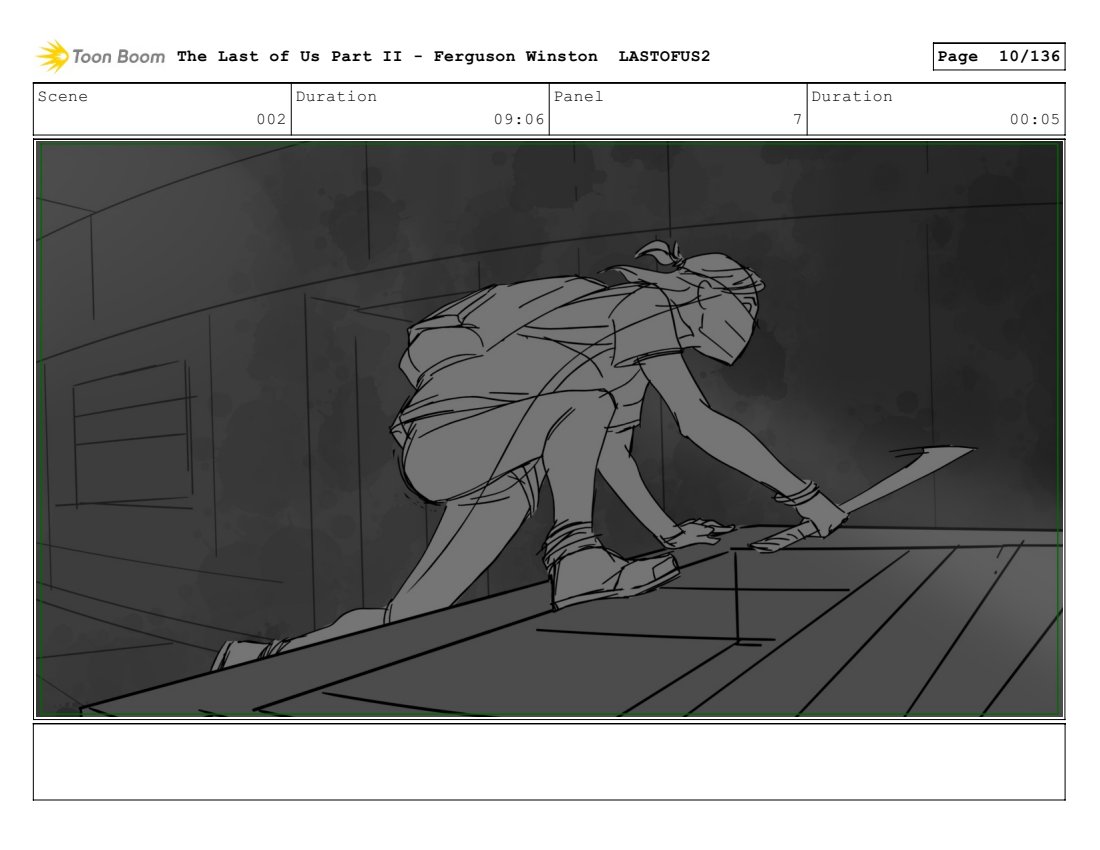
Task: Click the empty notes box below the panel
Action: (x=549, y=762)
